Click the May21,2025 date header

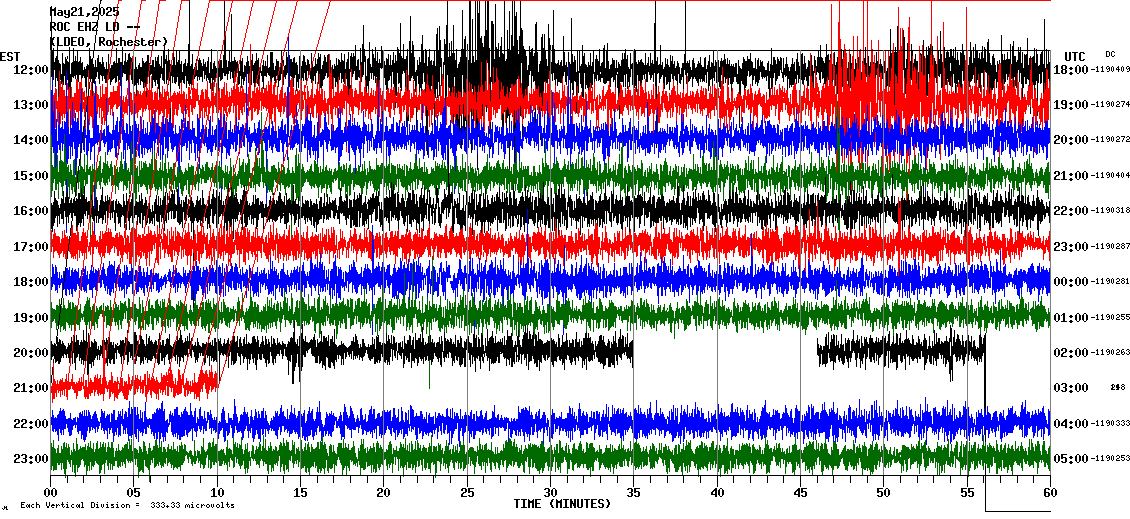[84, 12]
